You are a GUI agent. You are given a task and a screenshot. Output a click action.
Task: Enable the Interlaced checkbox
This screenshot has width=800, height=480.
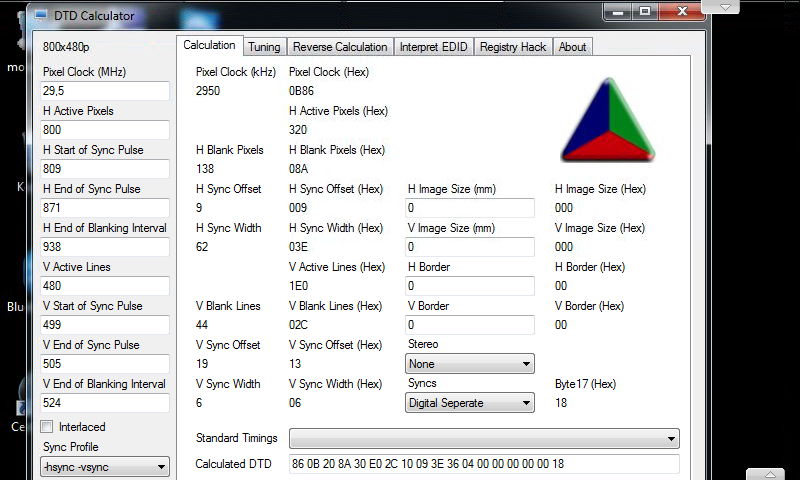47,427
